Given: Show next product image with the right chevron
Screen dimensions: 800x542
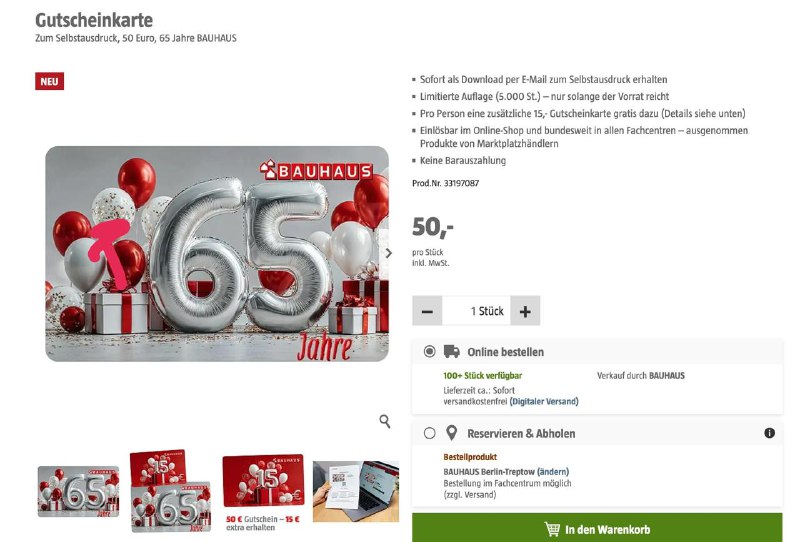Looking at the screenshot, I should [388, 253].
